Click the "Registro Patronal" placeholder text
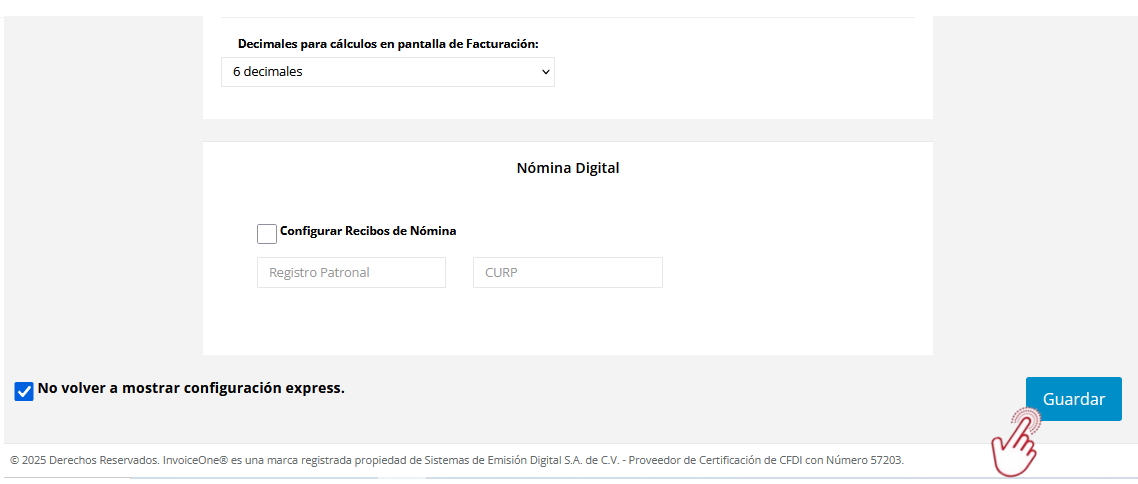Screen dimensions: 1138x484 pos(319,273)
